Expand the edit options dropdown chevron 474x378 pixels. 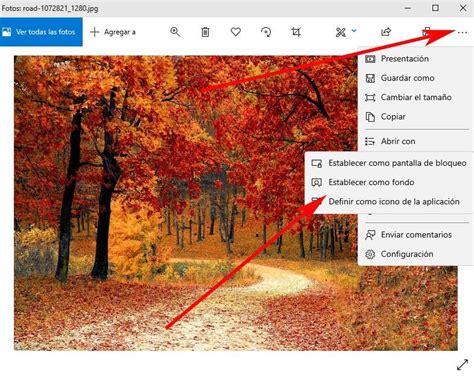tap(354, 31)
